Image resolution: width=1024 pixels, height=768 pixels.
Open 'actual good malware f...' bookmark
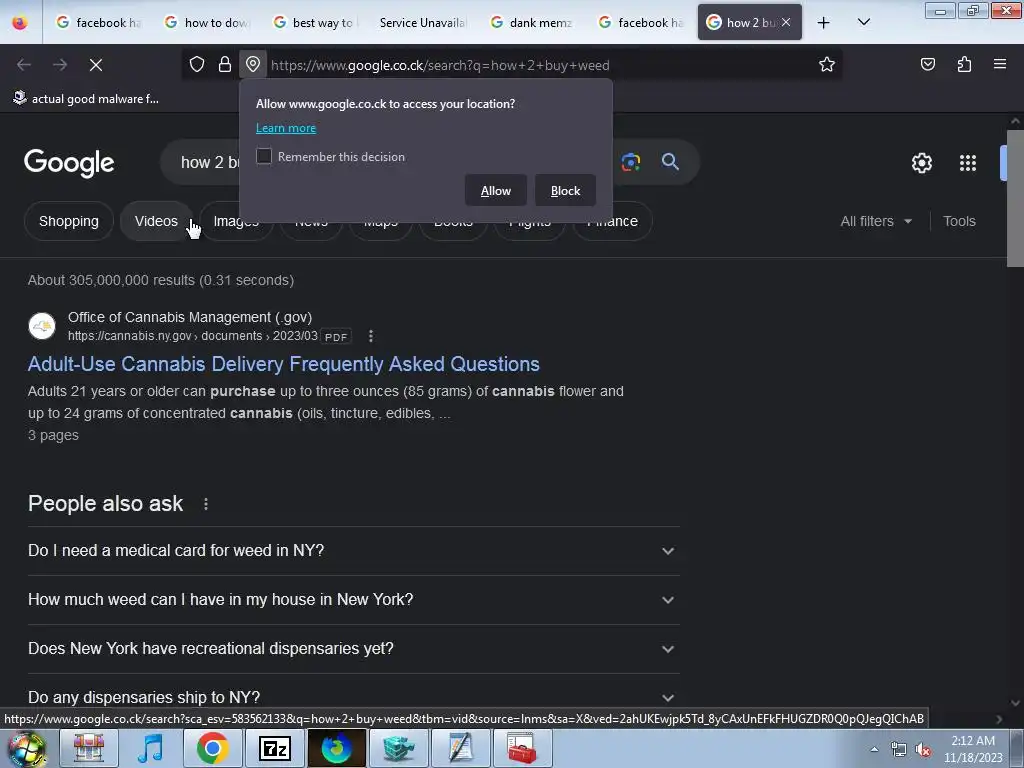click(86, 99)
